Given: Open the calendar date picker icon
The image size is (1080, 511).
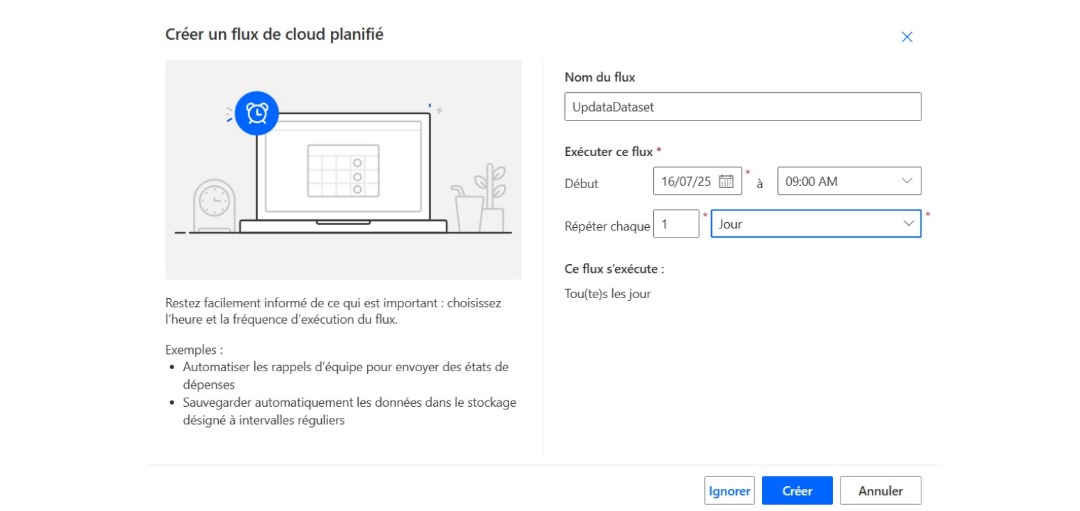Looking at the screenshot, I should (726, 181).
